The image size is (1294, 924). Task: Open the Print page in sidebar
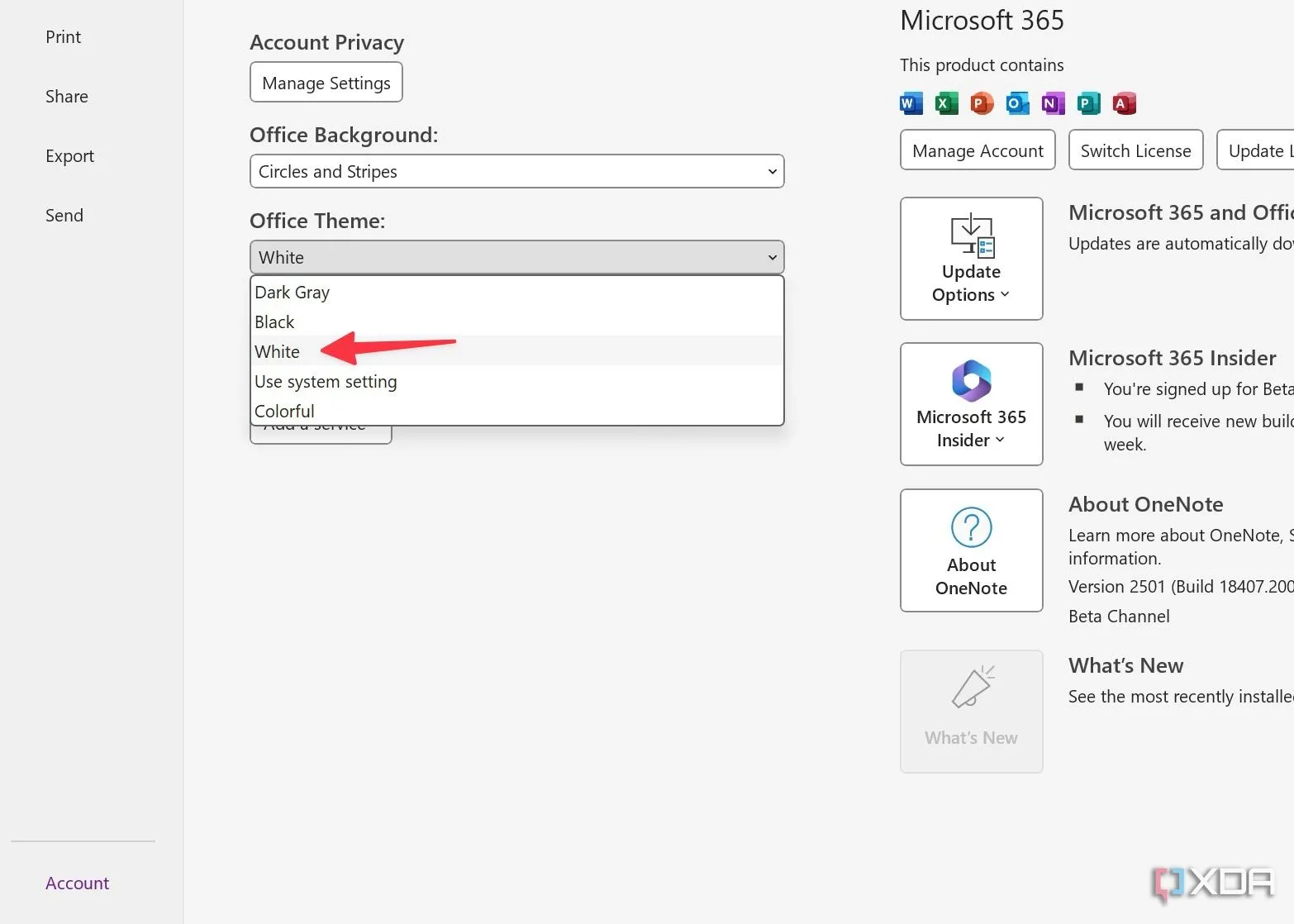(x=64, y=37)
